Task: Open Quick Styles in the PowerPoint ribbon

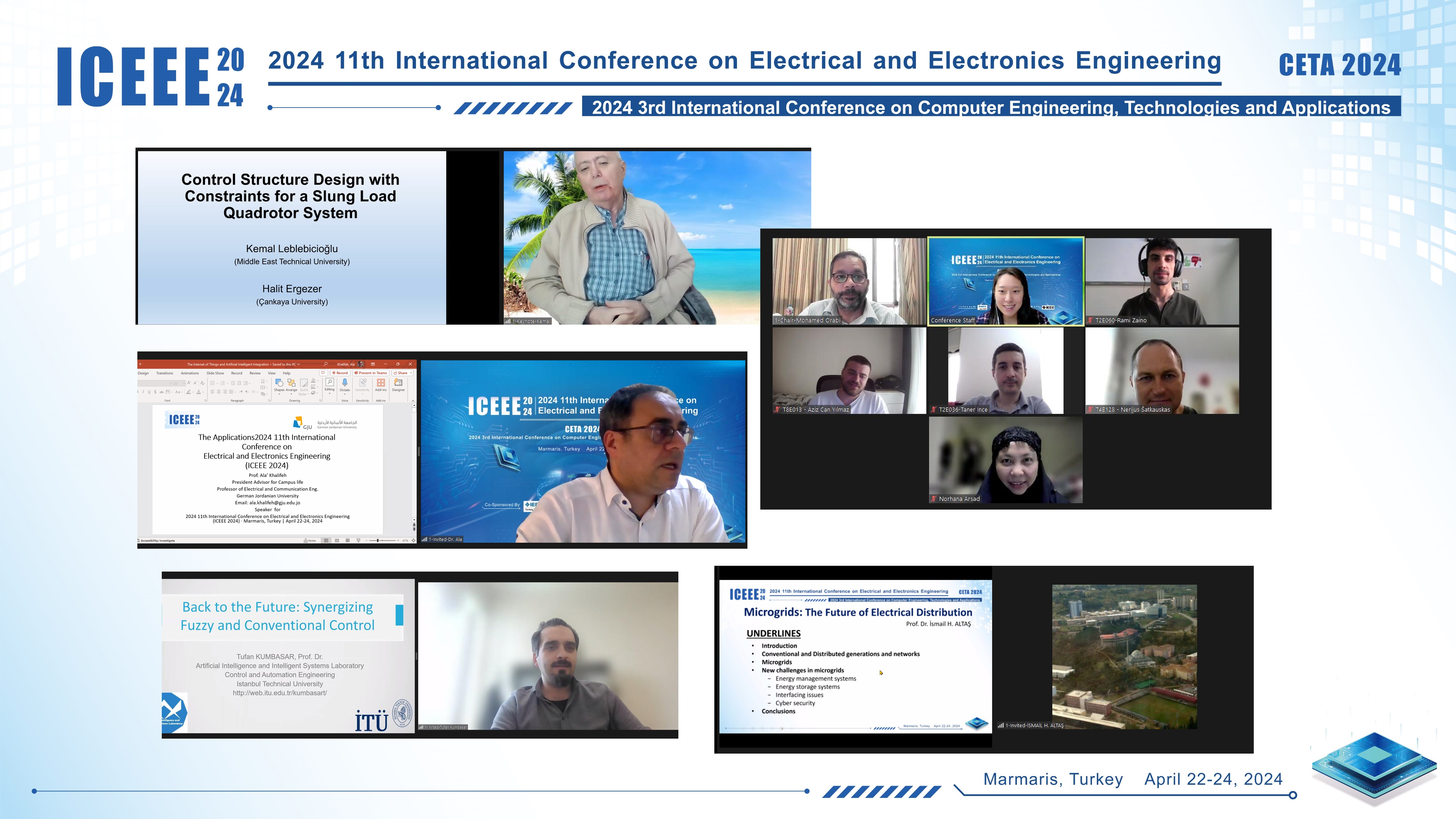Action: click(304, 387)
